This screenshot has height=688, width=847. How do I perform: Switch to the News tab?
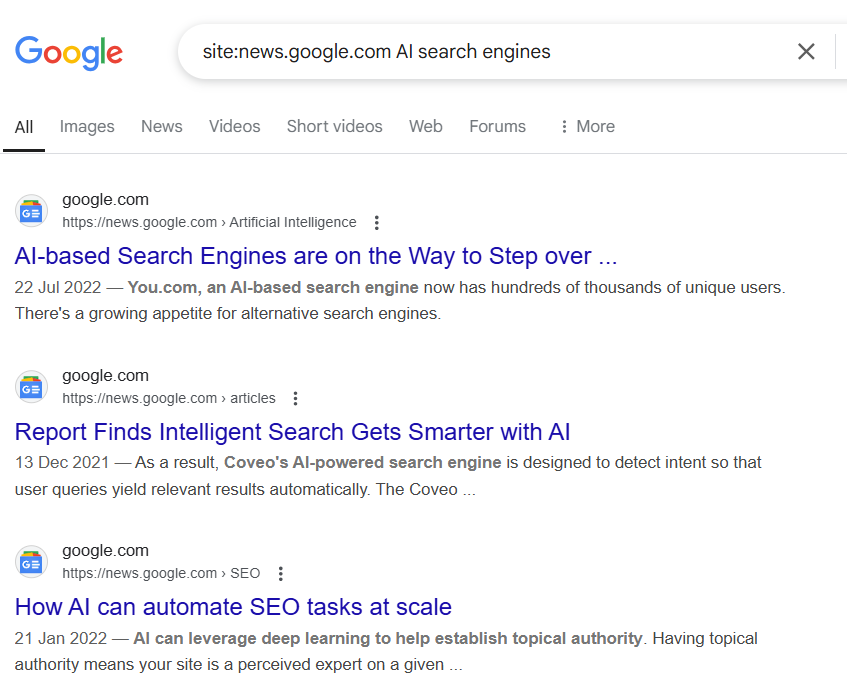click(x=161, y=126)
